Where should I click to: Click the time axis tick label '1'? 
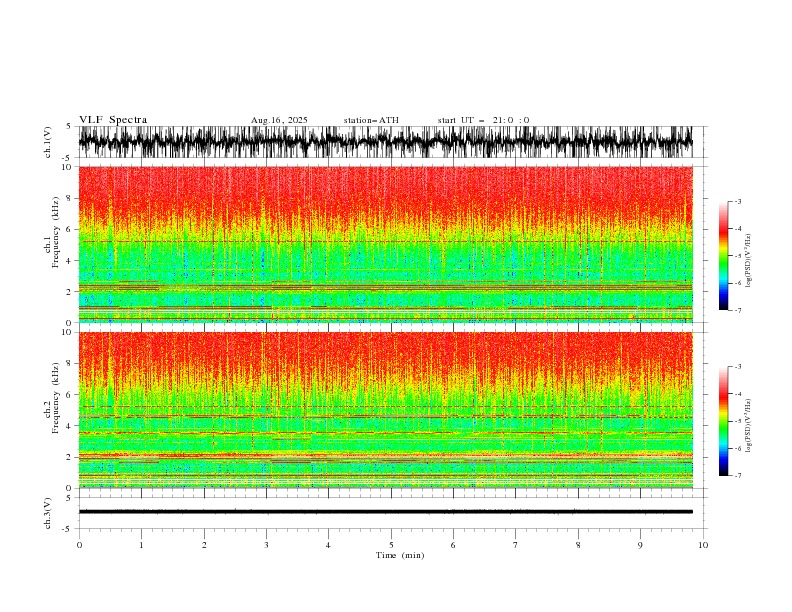141,545
